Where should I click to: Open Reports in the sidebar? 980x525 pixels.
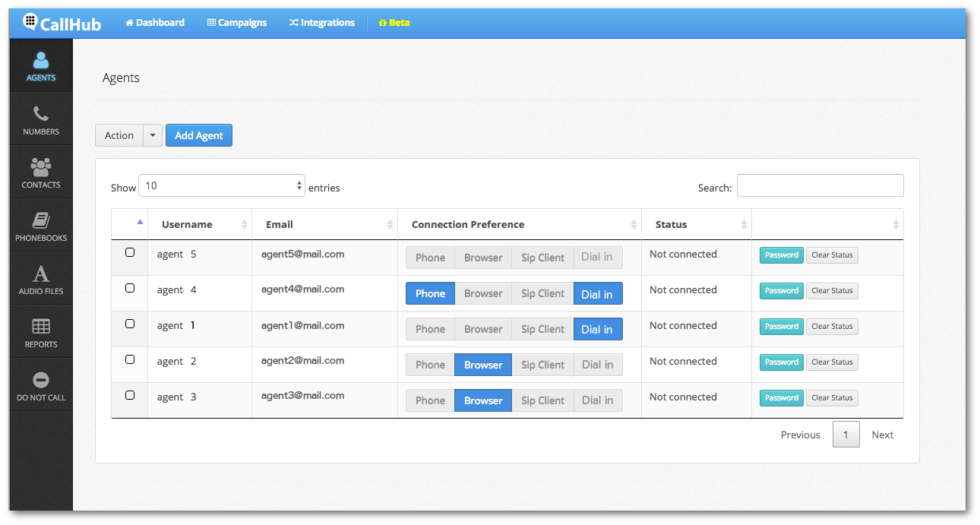[x=41, y=333]
